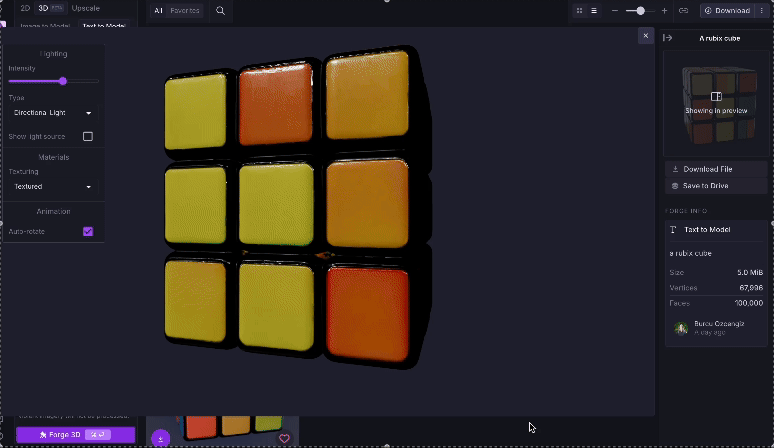This screenshot has width=774, height=448.
Task: Click the Faces count '100,000'
Action: tap(748, 303)
